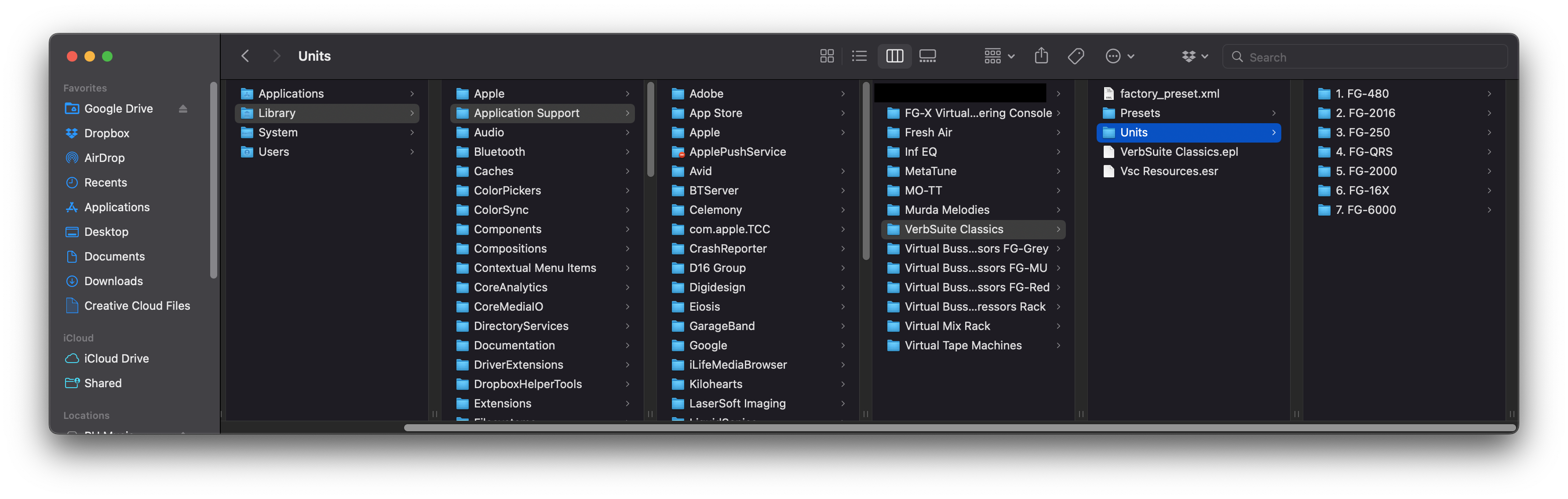
Task: Select the Fresh Air folder
Action: pos(974,133)
